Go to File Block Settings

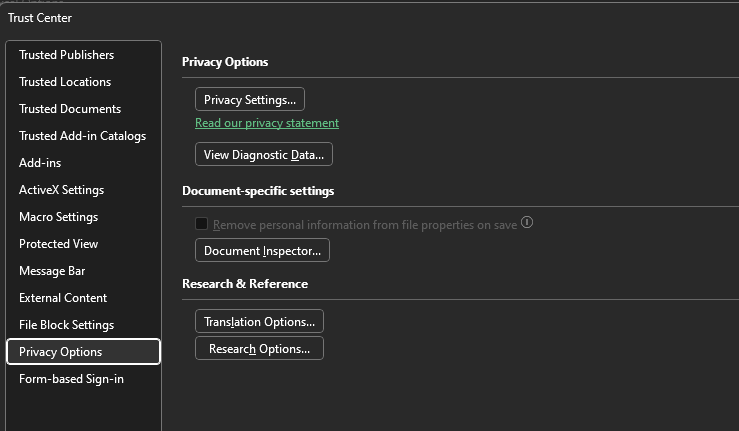click(x=66, y=325)
